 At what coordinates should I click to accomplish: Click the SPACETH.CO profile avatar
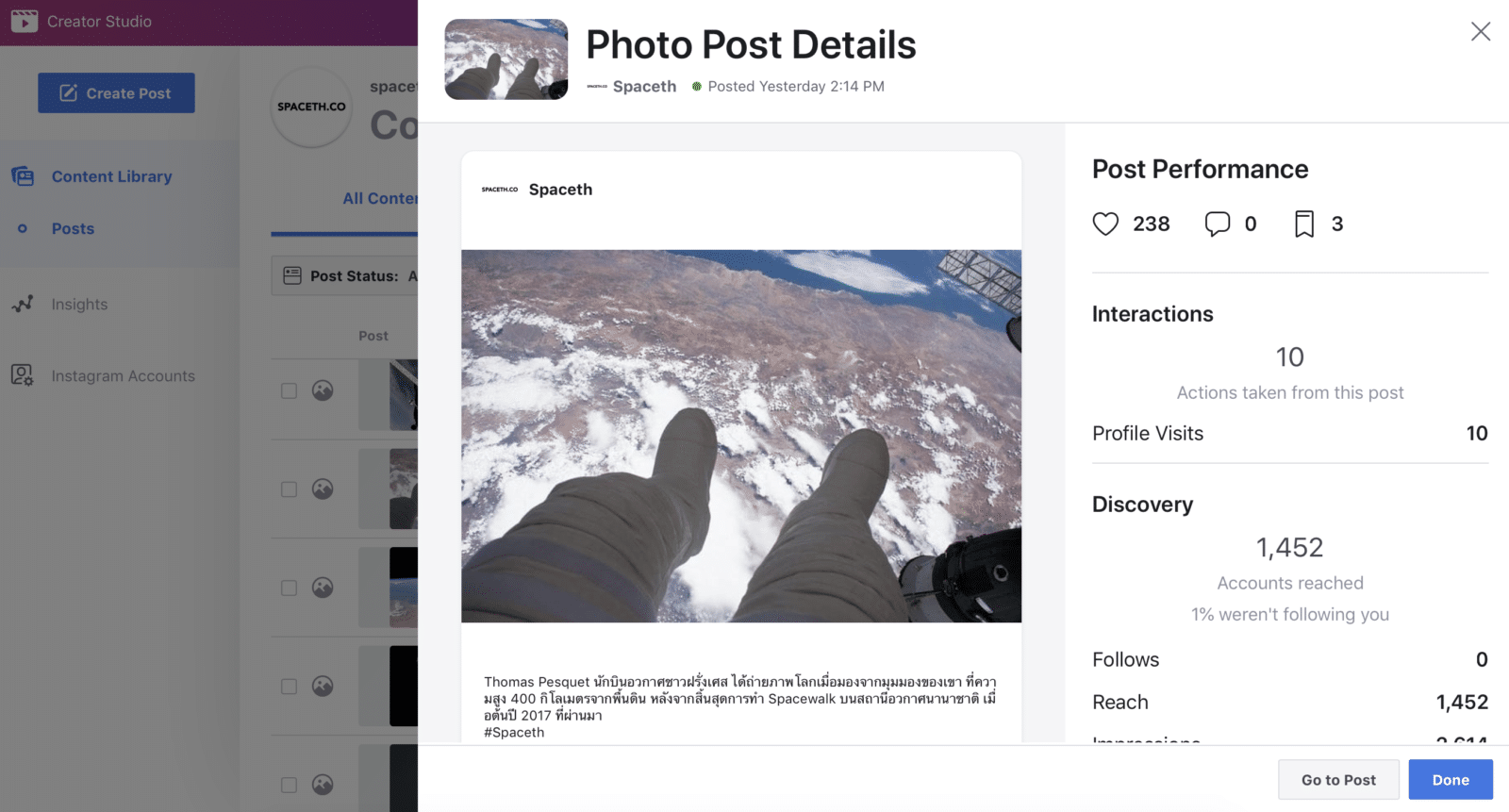(311, 108)
